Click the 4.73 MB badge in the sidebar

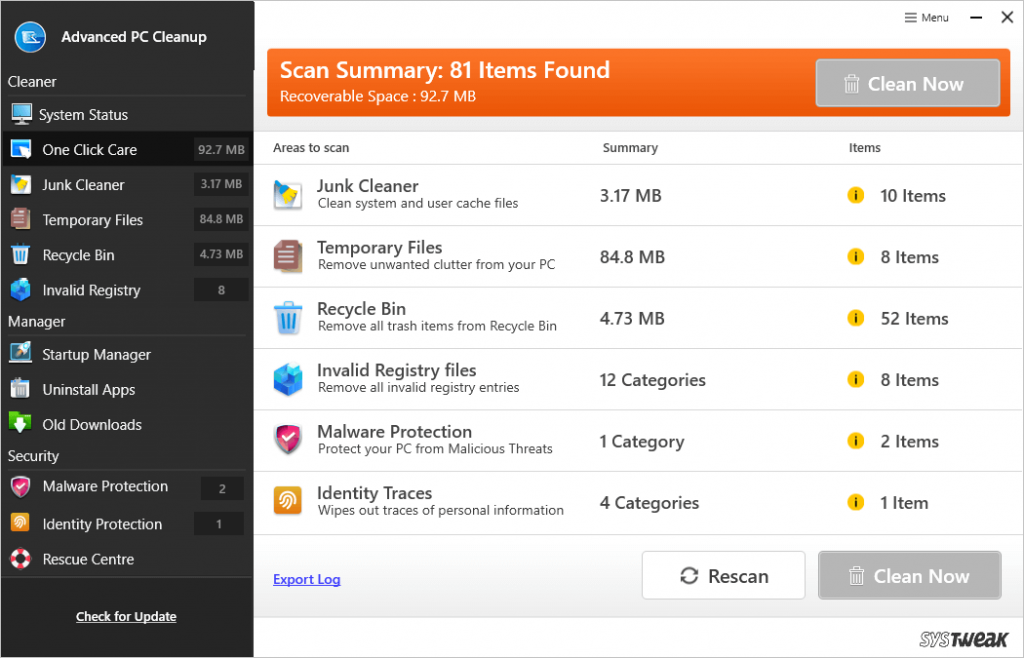click(221, 254)
